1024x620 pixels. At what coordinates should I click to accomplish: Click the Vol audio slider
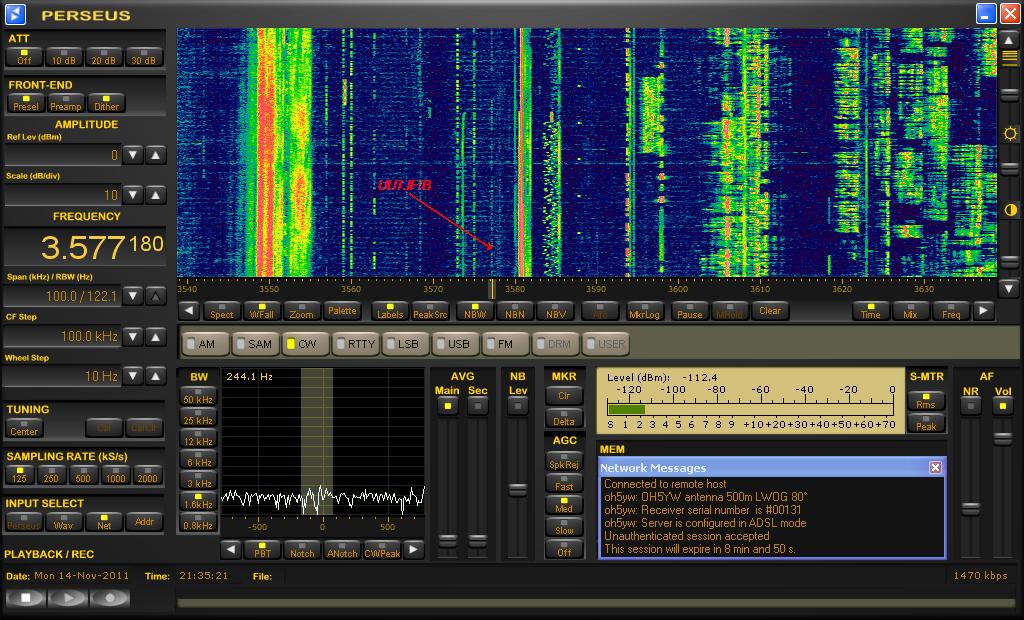1001,439
